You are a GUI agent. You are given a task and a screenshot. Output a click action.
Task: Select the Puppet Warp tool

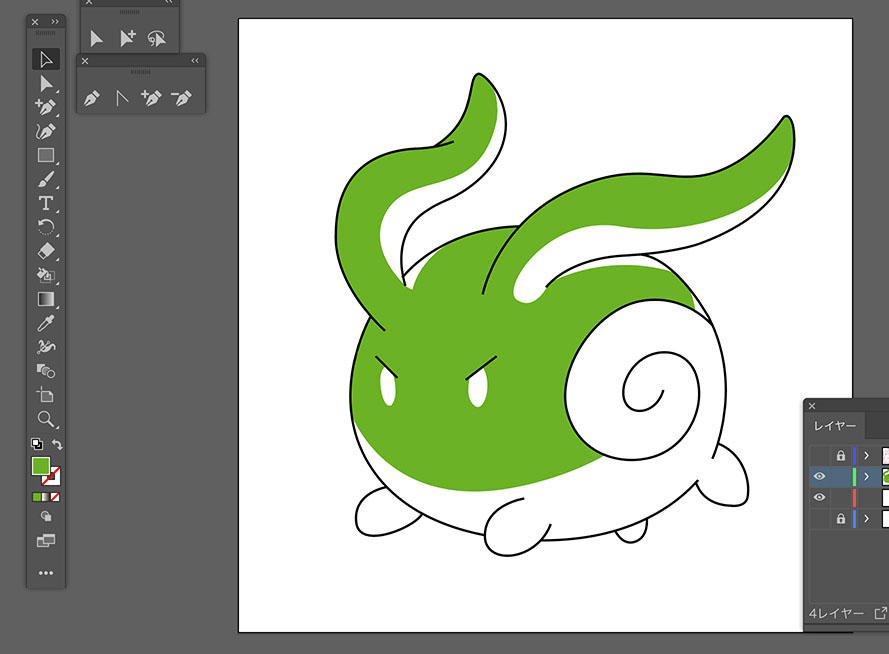(x=46, y=347)
